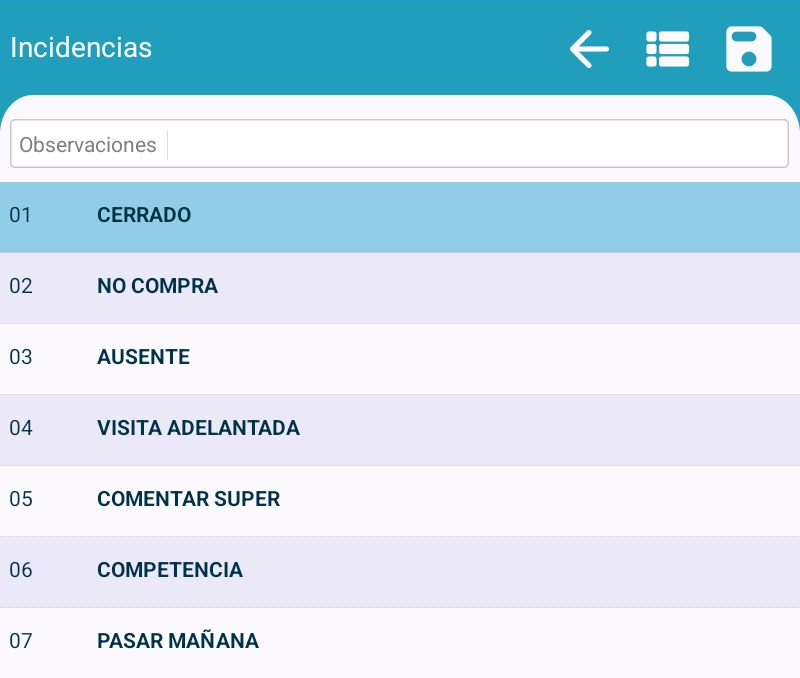
Task: Pick the PASAR MAÑANA option
Action: pyautogui.click(x=178, y=641)
